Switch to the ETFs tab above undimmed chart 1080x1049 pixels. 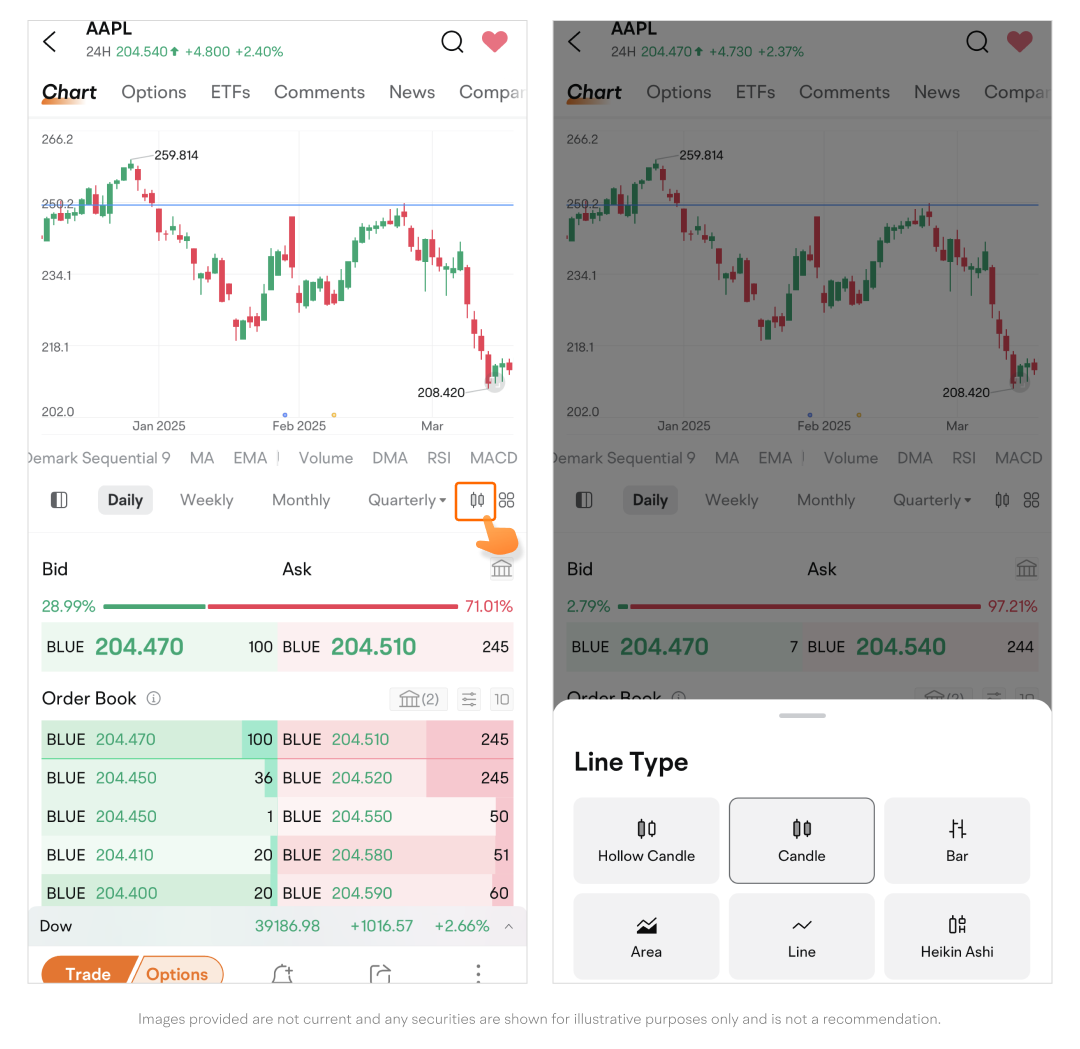(x=230, y=92)
